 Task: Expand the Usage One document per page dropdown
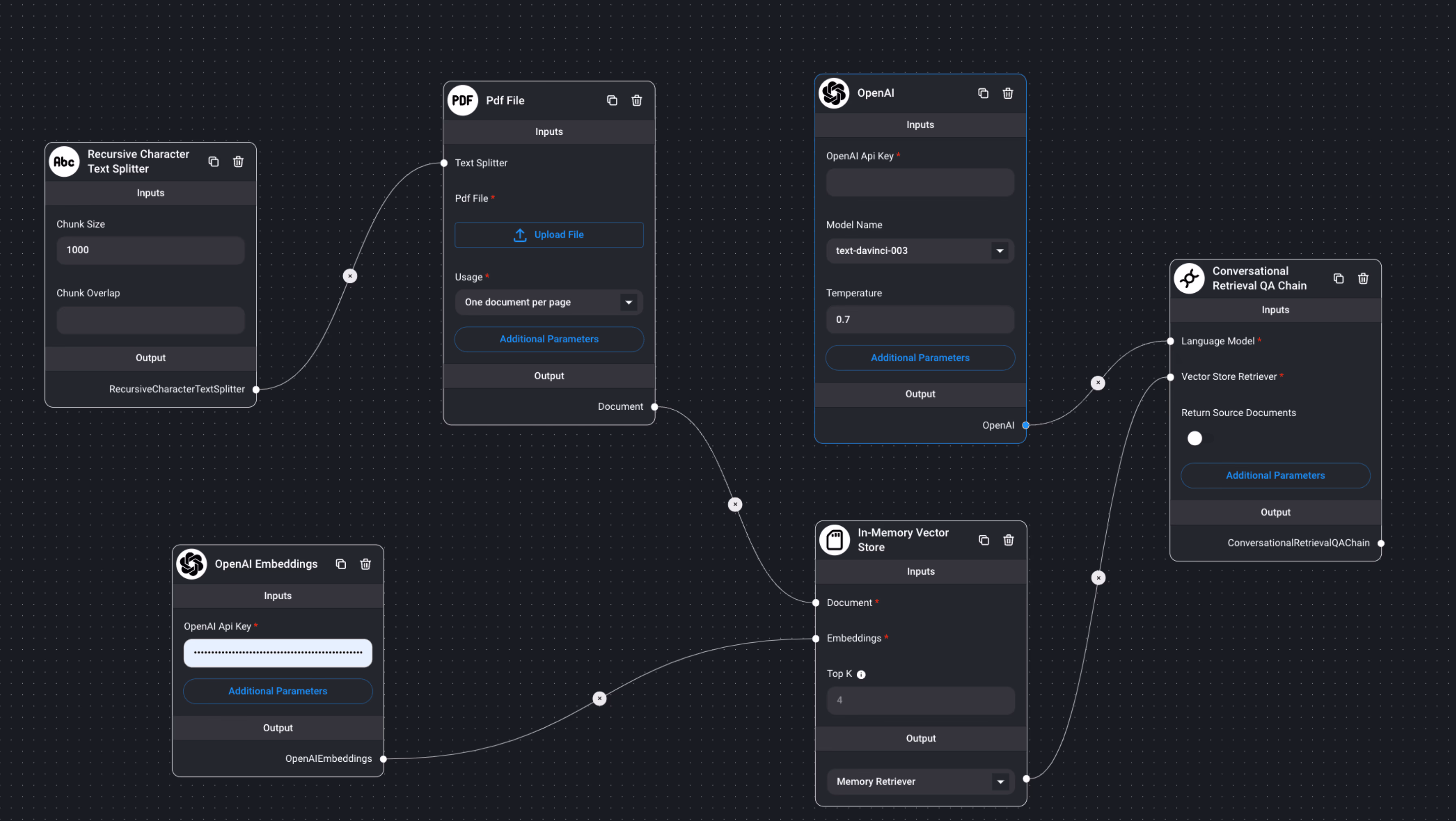pyautogui.click(x=628, y=302)
